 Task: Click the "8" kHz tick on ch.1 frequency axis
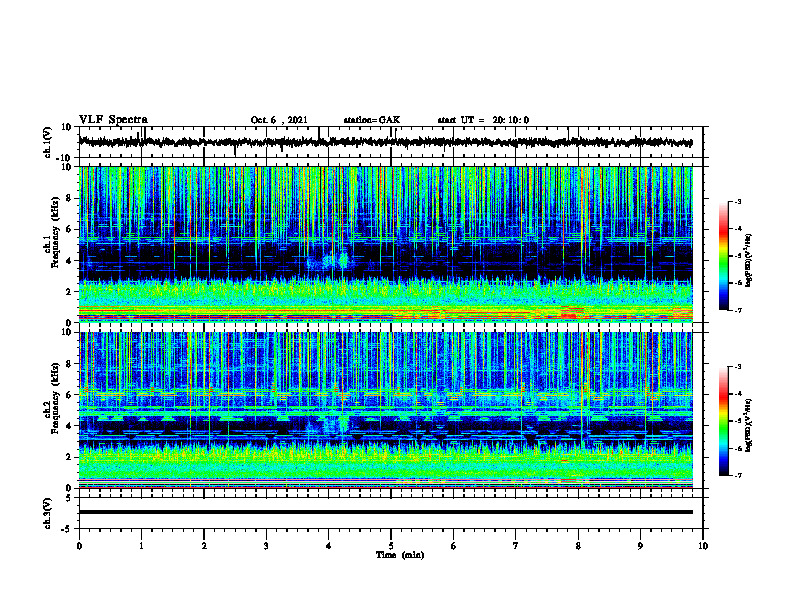click(x=69, y=198)
